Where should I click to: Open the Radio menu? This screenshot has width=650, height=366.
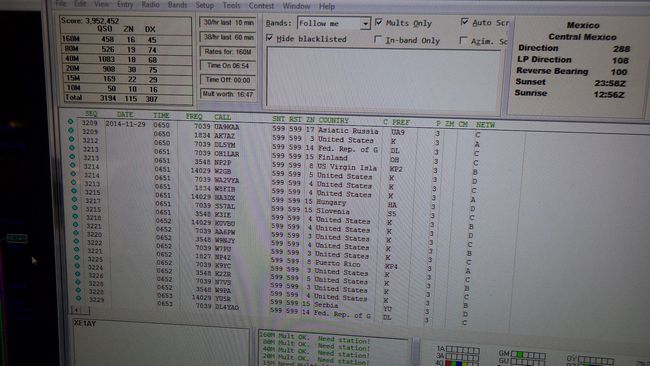(150, 5)
